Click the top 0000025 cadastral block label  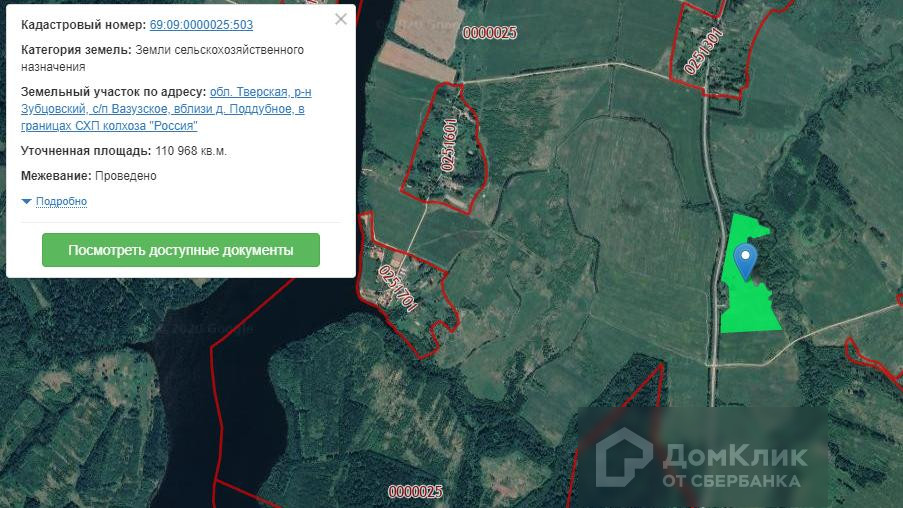490,33
